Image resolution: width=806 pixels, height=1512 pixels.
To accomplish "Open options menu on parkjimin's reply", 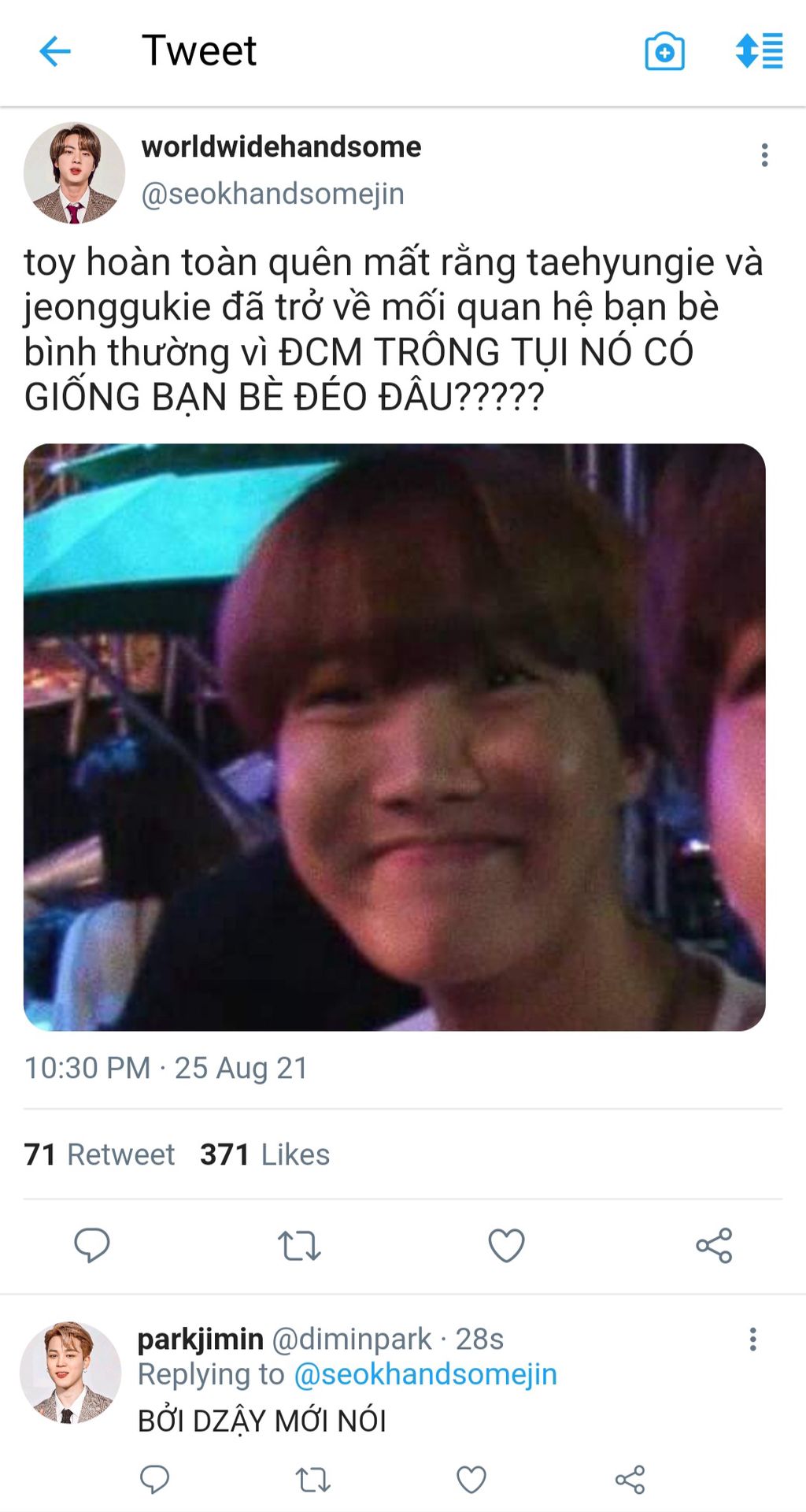I will [753, 1340].
